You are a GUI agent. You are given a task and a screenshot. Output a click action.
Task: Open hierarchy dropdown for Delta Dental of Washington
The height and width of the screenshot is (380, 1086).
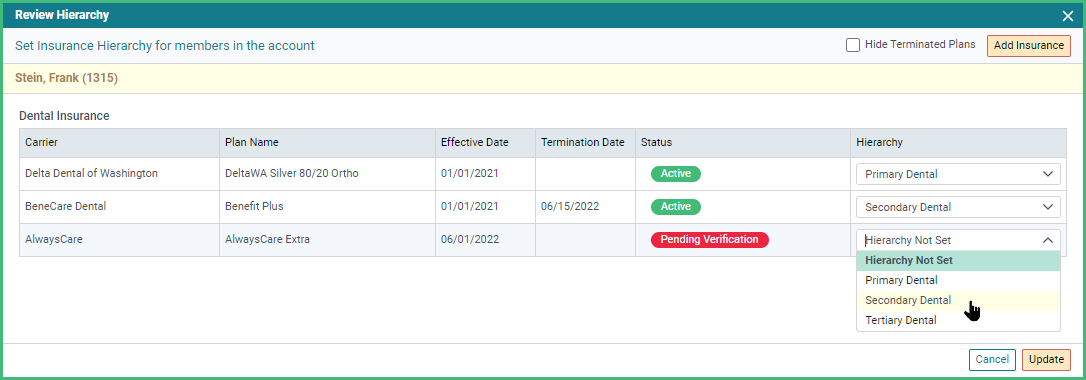tap(958, 174)
